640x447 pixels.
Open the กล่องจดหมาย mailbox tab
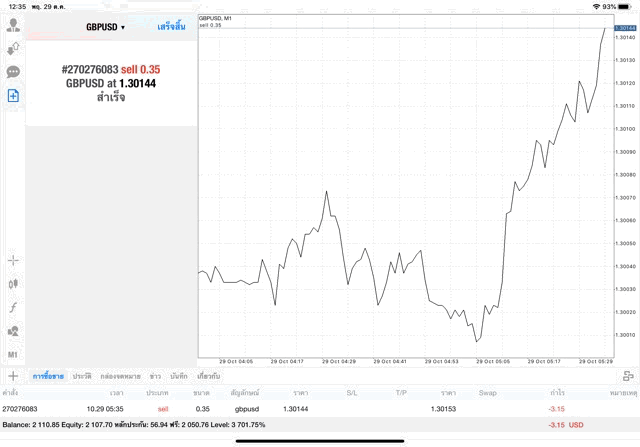(x=120, y=376)
